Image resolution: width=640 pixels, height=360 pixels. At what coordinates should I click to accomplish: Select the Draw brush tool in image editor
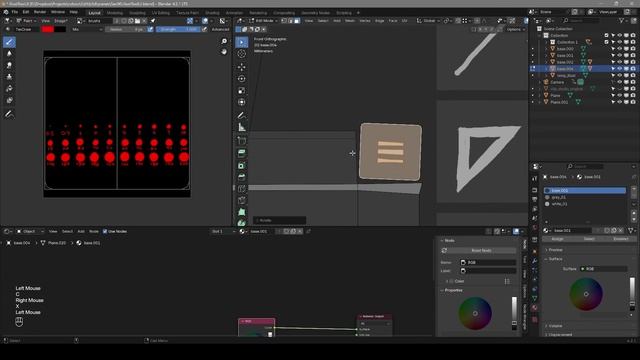(x=9, y=42)
